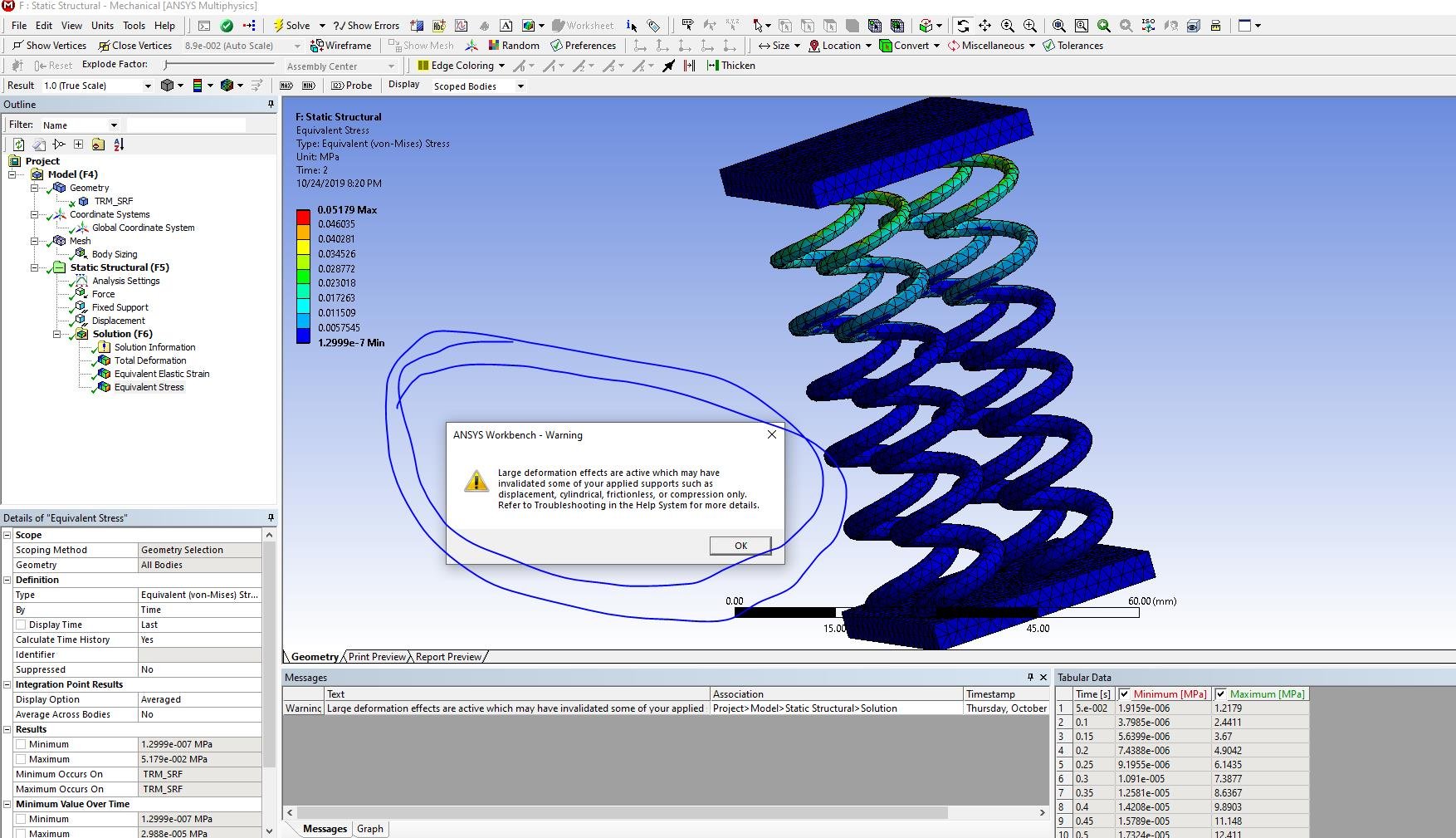Open the File menu
The height and width of the screenshot is (838, 1456).
click(x=19, y=26)
